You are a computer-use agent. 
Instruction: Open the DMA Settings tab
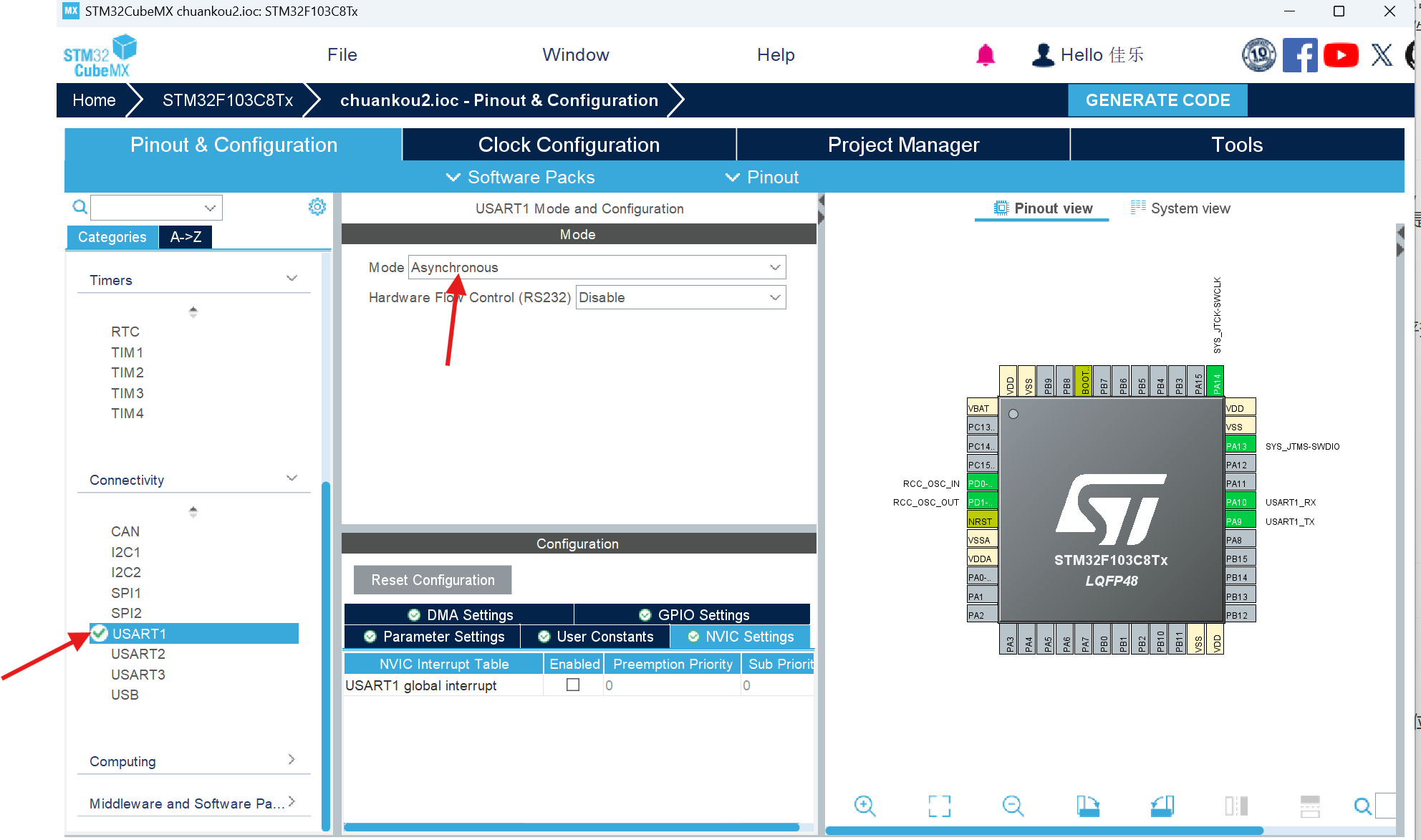point(459,614)
